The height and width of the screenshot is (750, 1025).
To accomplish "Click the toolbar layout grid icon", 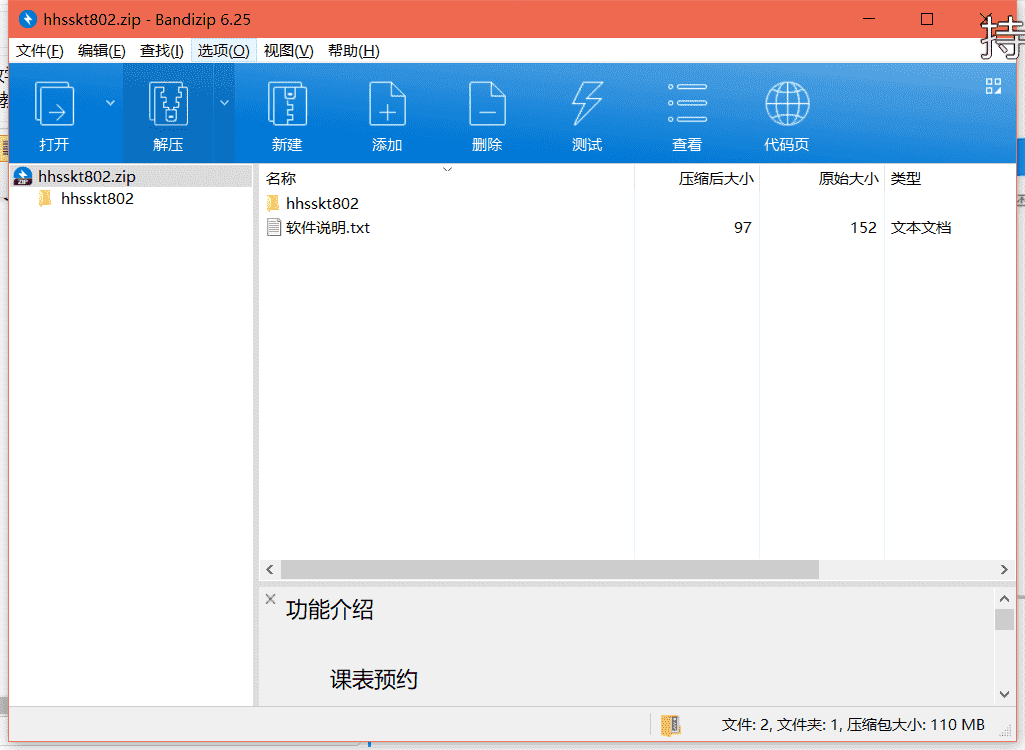I will pyautogui.click(x=993, y=86).
